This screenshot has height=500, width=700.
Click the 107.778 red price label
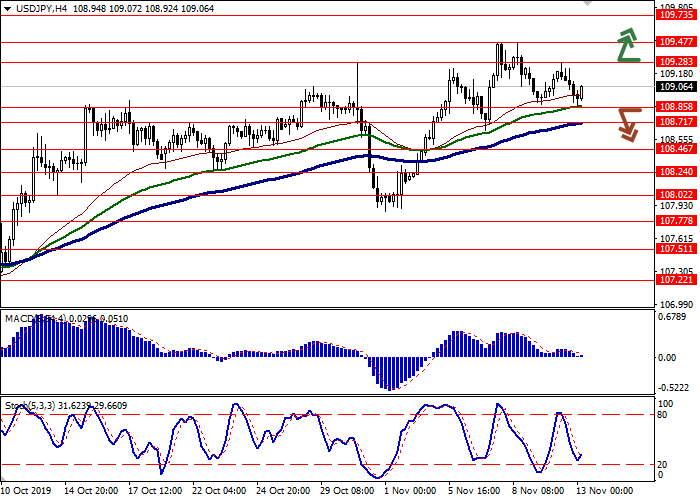coord(676,220)
